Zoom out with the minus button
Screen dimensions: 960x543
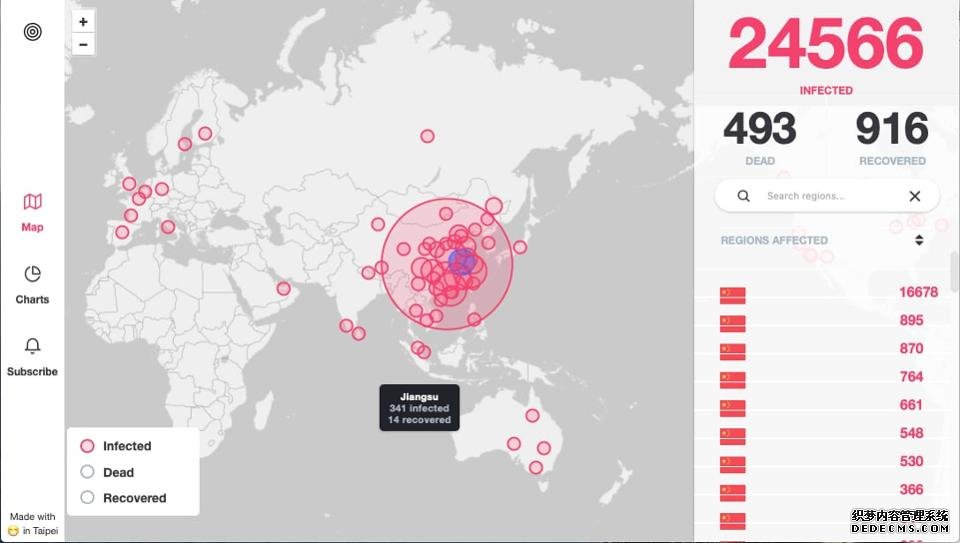83,44
